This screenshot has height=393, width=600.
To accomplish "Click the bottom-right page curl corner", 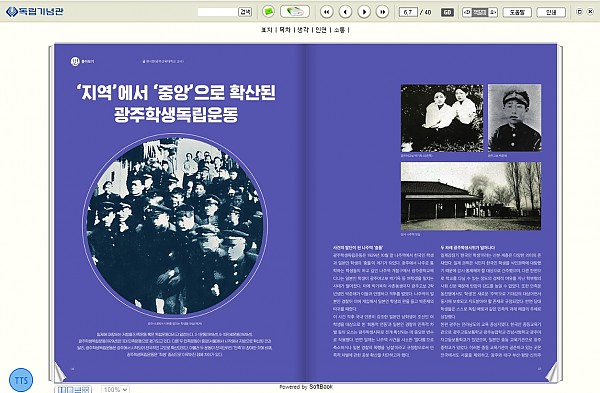I will pyautogui.click(x=551, y=372).
